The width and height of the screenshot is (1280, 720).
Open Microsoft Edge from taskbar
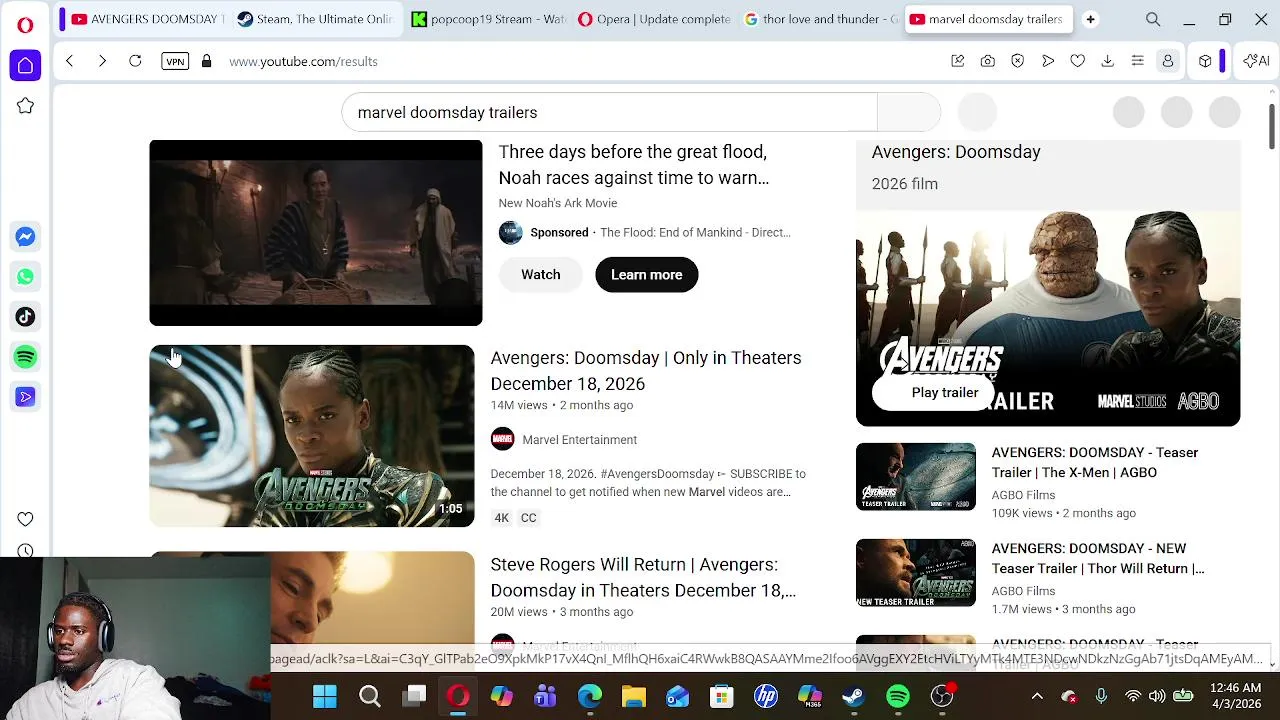pyautogui.click(x=590, y=696)
